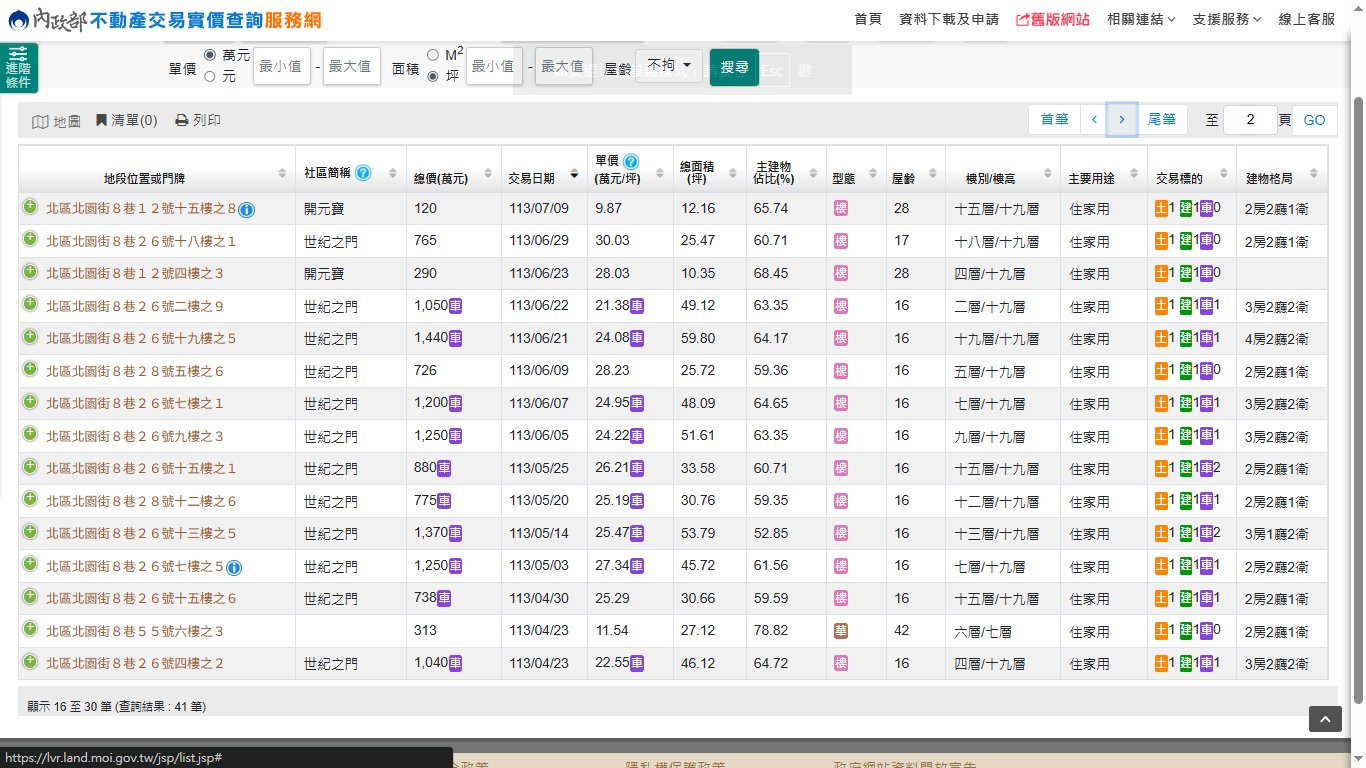Go to 線上客服 in navigation
This screenshot has width=1366, height=768.
pyautogui.click(x=1306, y=19)
